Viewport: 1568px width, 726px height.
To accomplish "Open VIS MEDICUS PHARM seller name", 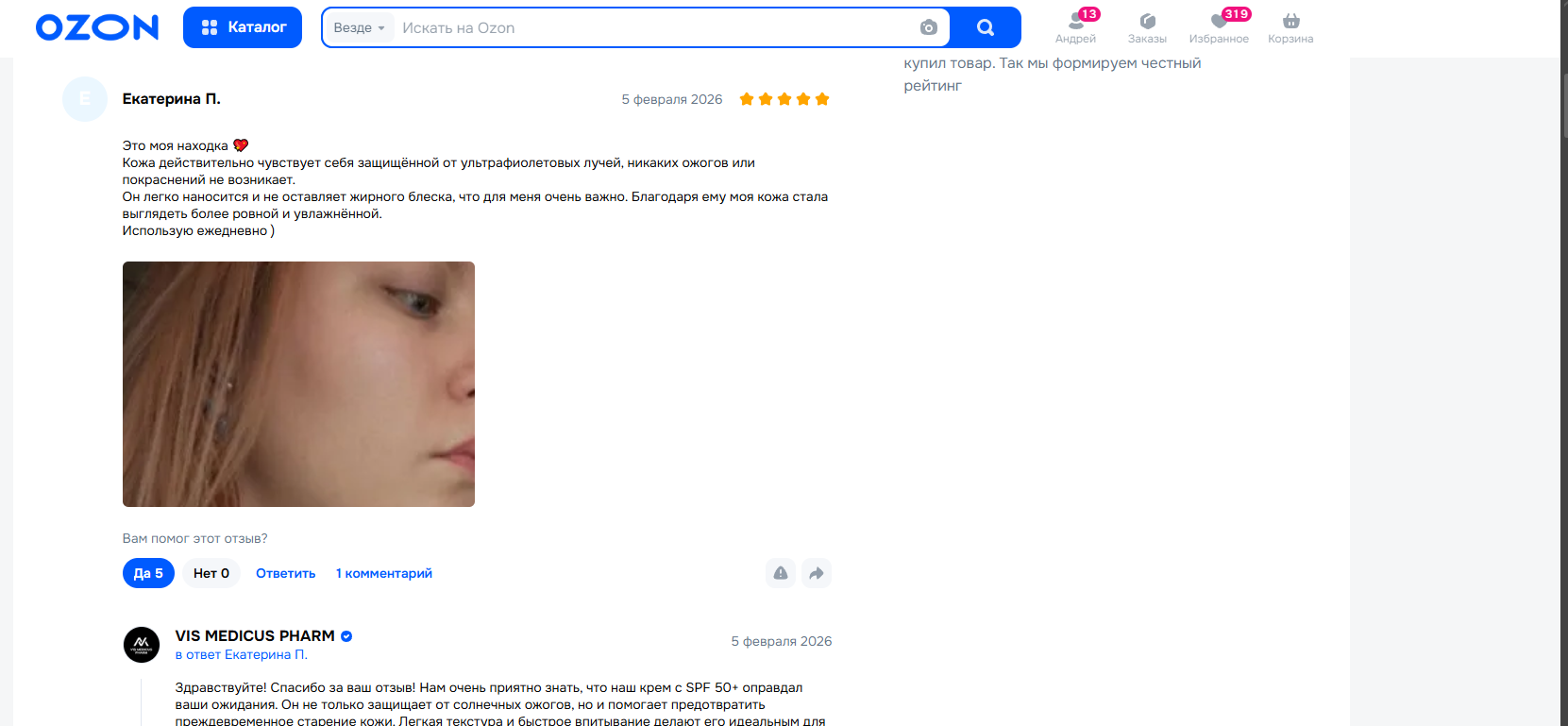I will tap(255, 635).
